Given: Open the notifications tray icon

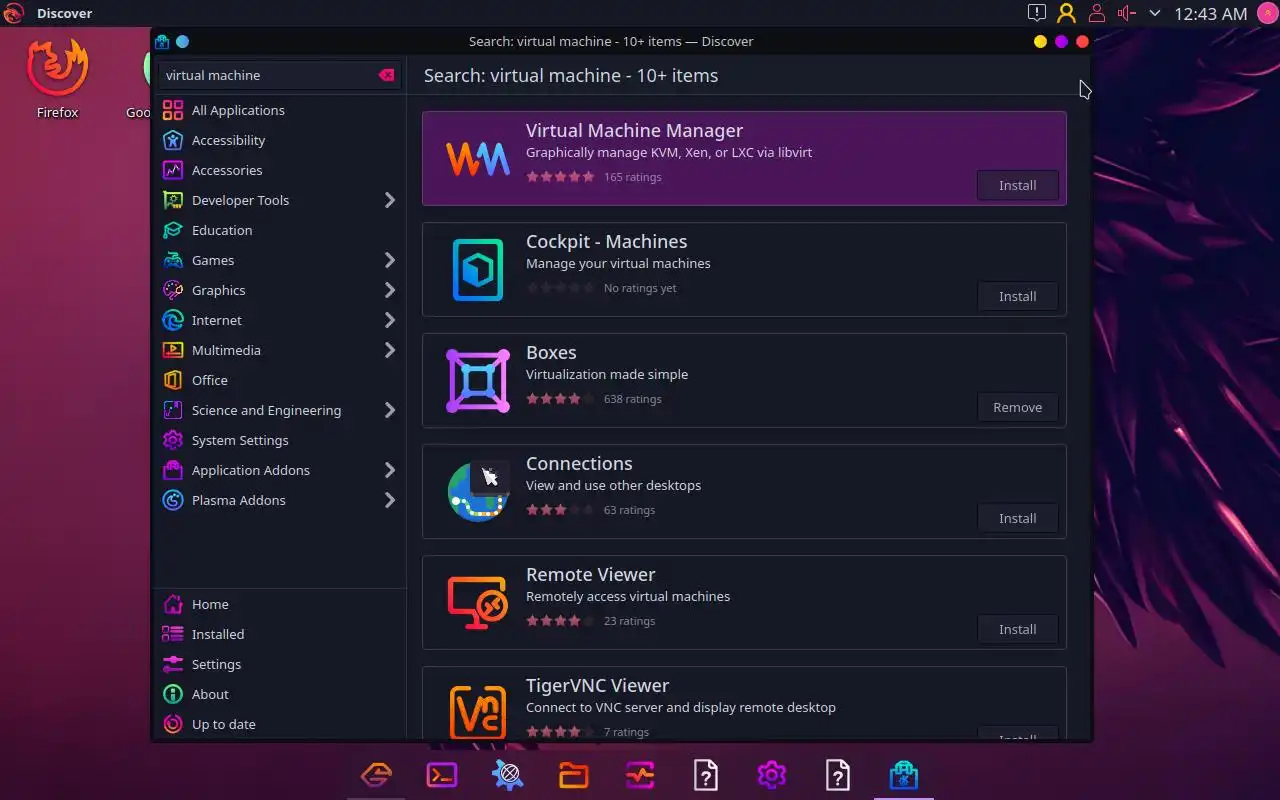Looking at the screenshot, I should 1037,13.
